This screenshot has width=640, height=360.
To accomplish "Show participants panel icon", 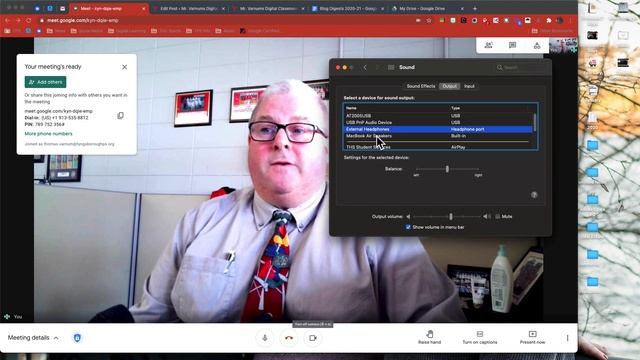I will pyautogui.click(x=488, y=45).
